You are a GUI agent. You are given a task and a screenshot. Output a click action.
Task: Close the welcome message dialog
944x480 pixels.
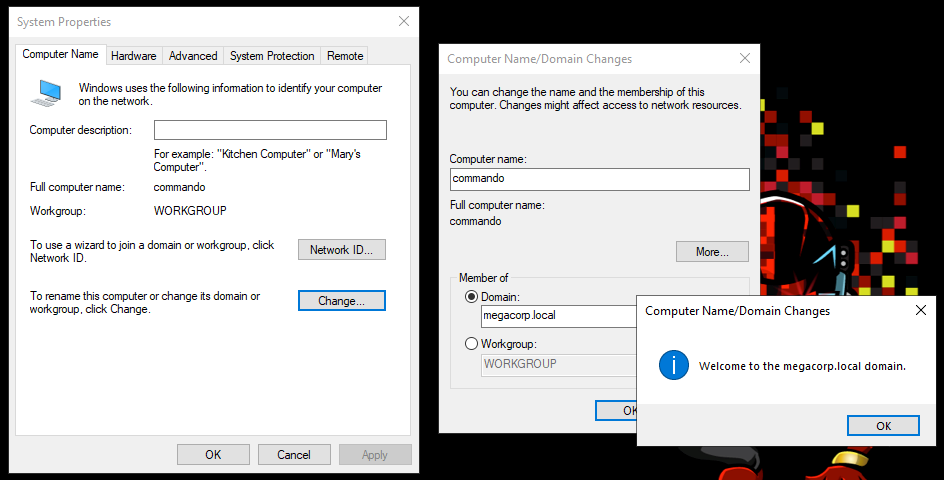click(921, 311)
